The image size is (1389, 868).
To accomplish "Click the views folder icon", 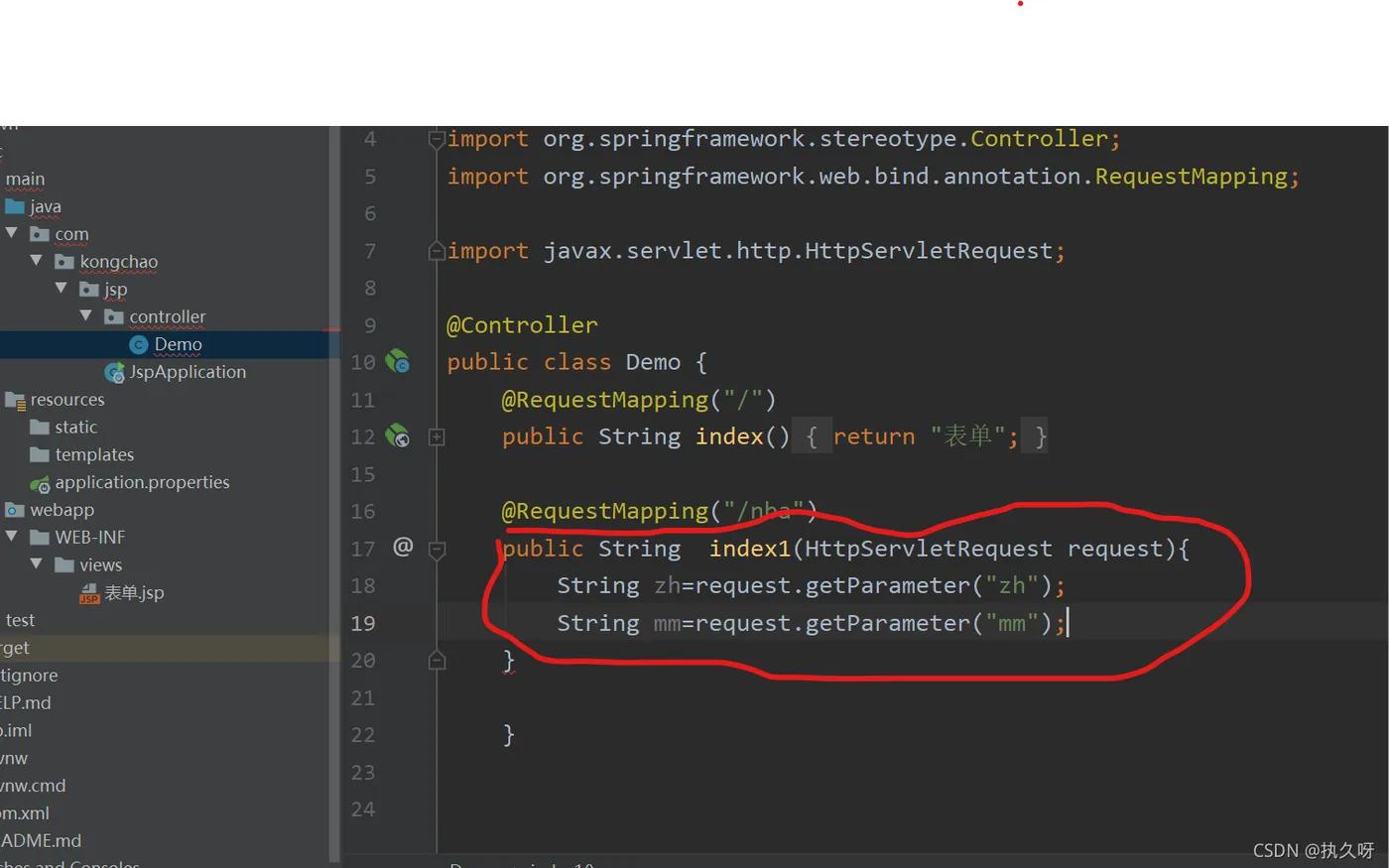I will point(64,564).
